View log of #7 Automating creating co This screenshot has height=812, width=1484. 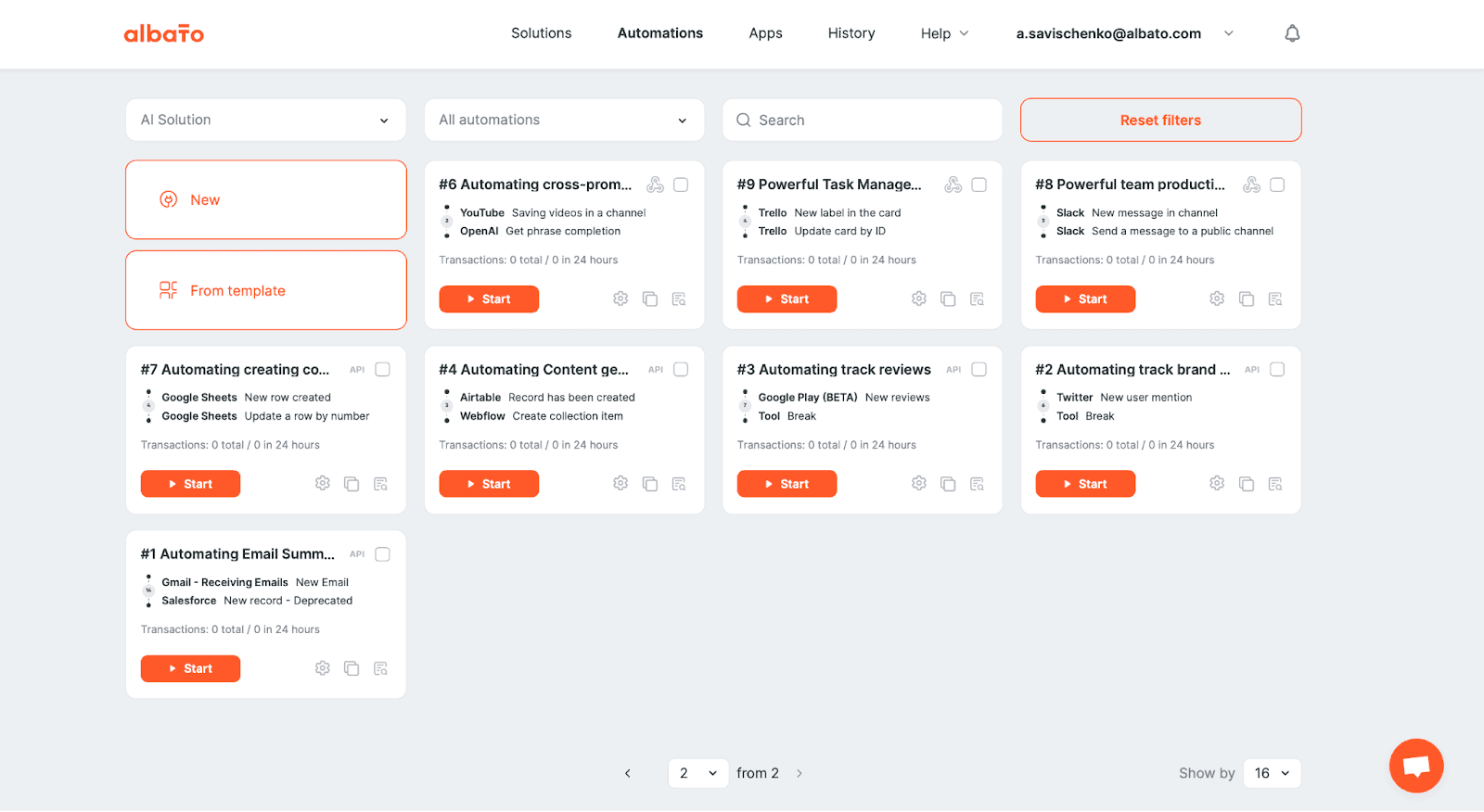380,483
